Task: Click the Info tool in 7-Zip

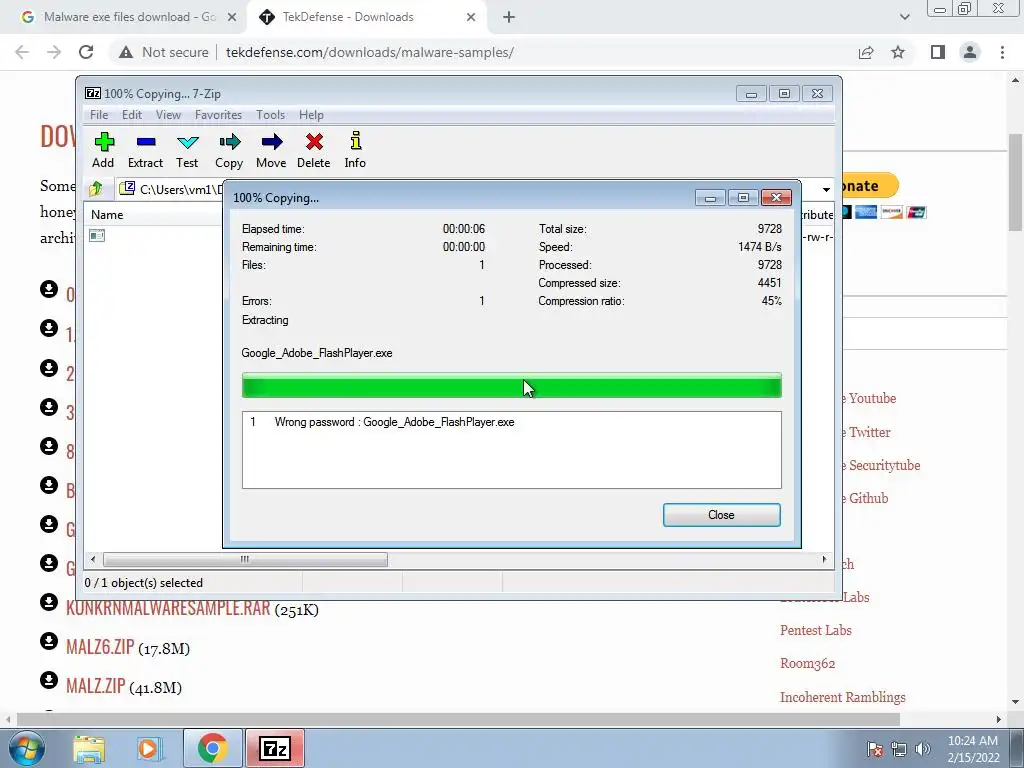Action: [355, 150]
